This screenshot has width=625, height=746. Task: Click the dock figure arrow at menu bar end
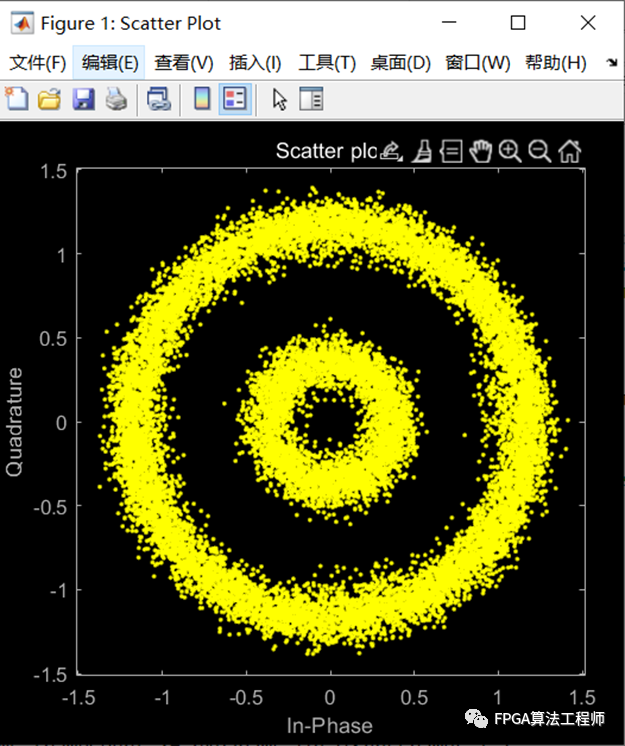(x=612, y=62)
